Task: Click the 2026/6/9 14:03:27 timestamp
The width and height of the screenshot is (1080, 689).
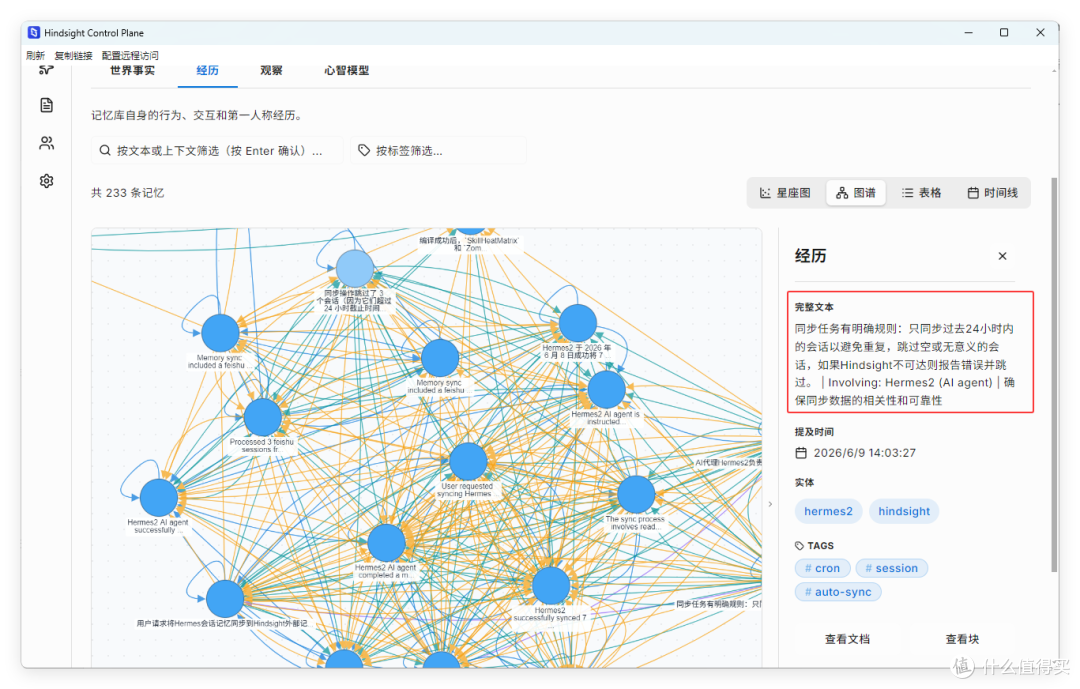Action: coord(864,453)
